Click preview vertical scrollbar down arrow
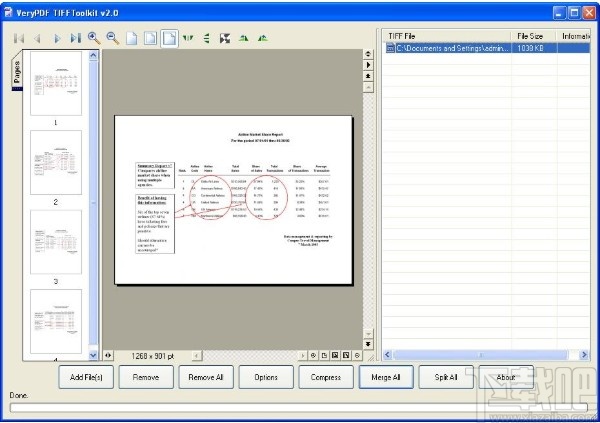This screenshot has height=423, width=600. (x=368, y=333)
